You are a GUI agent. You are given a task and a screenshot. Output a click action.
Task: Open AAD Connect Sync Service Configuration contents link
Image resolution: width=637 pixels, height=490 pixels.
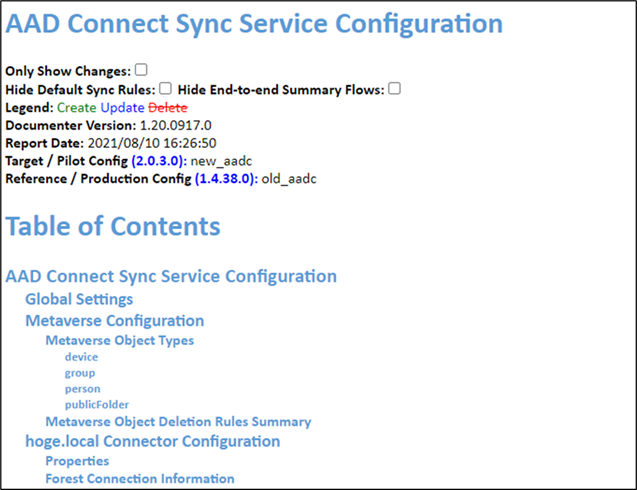pos(171,276)
